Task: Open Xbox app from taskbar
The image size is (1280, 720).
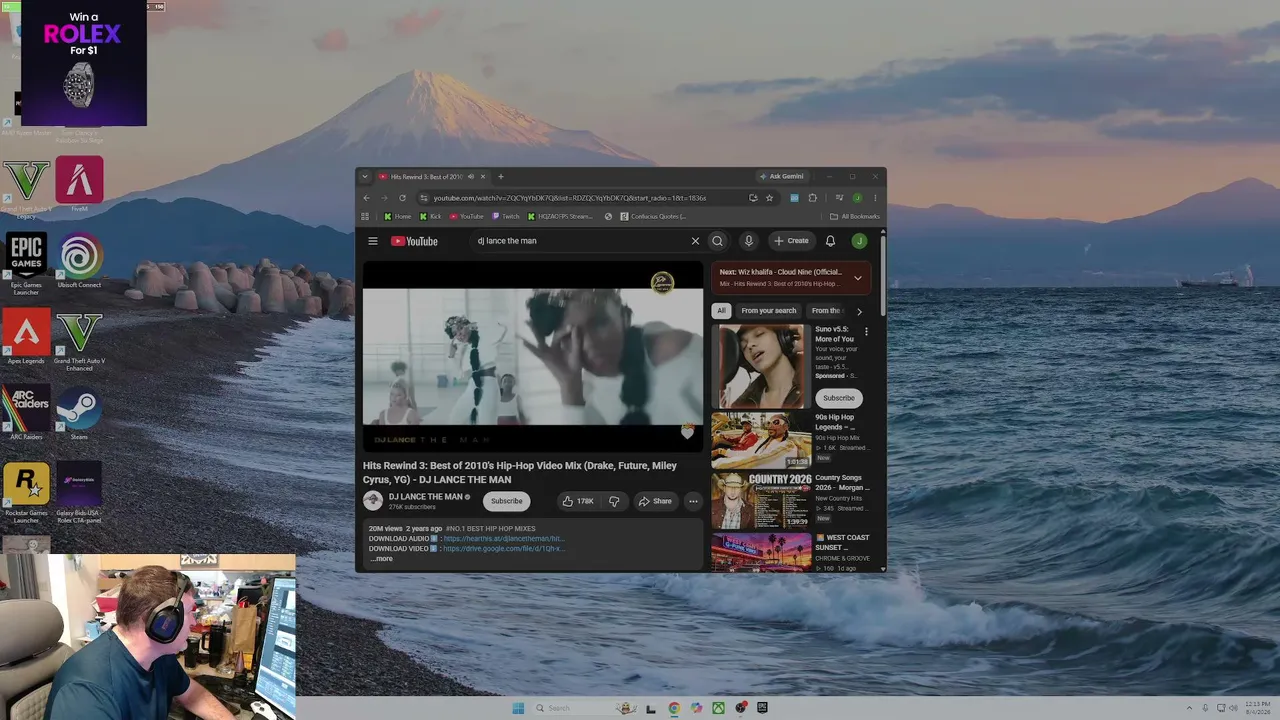Action: point(718,708)
